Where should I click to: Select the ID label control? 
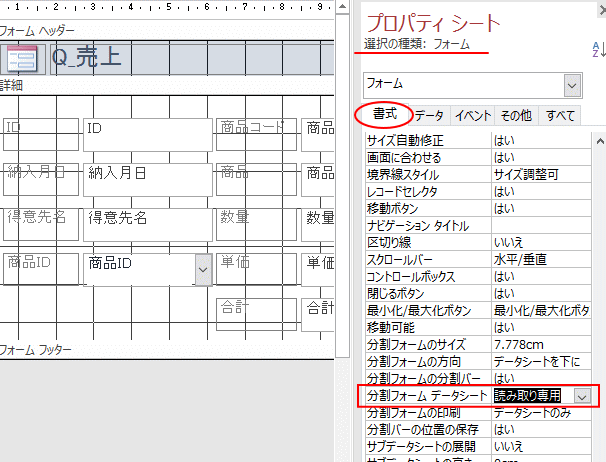[x=41, y=135]
